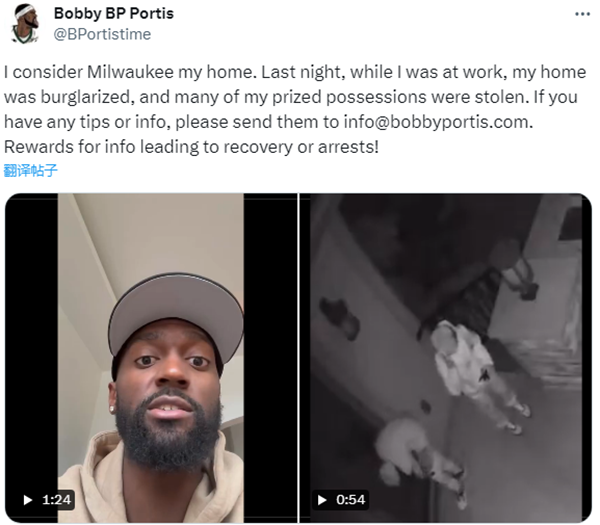Translate the post via 翻译帖子
This screenshot has height=525, width=600.
pos(31,170)
